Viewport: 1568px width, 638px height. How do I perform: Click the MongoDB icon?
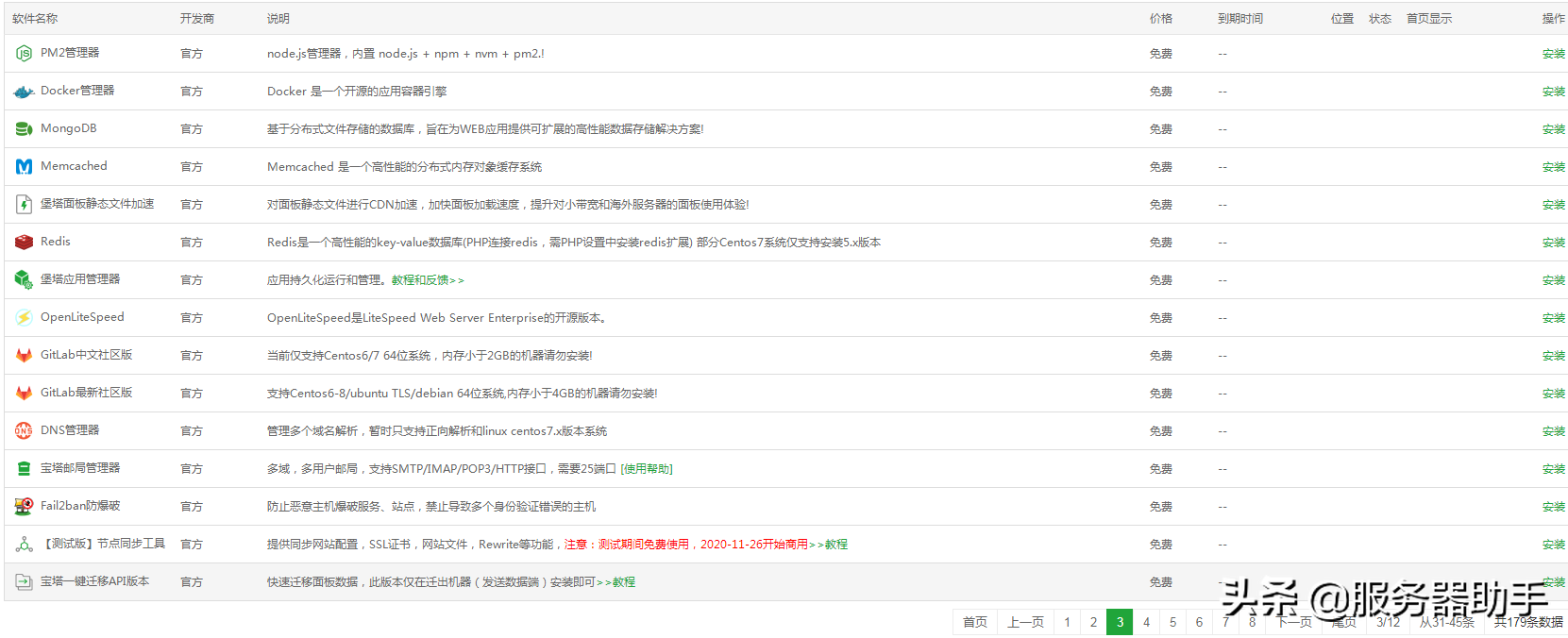pyautogui.click(x=24, y=129)
